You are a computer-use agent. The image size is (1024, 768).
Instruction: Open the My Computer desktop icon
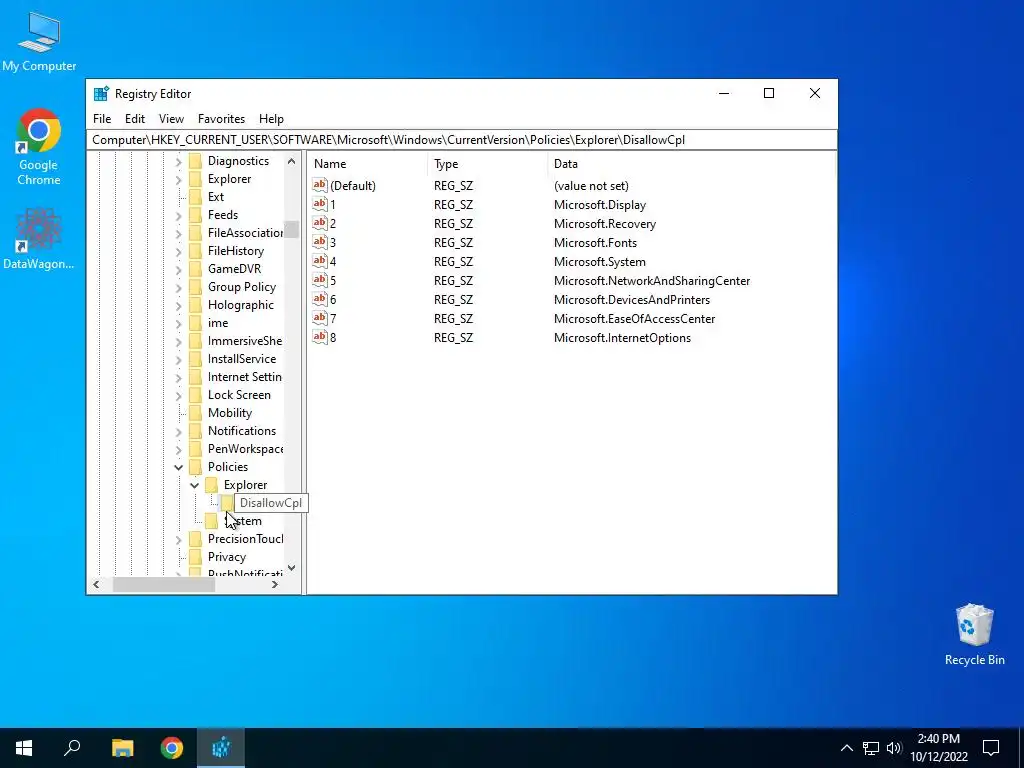[x=39, y=41]
